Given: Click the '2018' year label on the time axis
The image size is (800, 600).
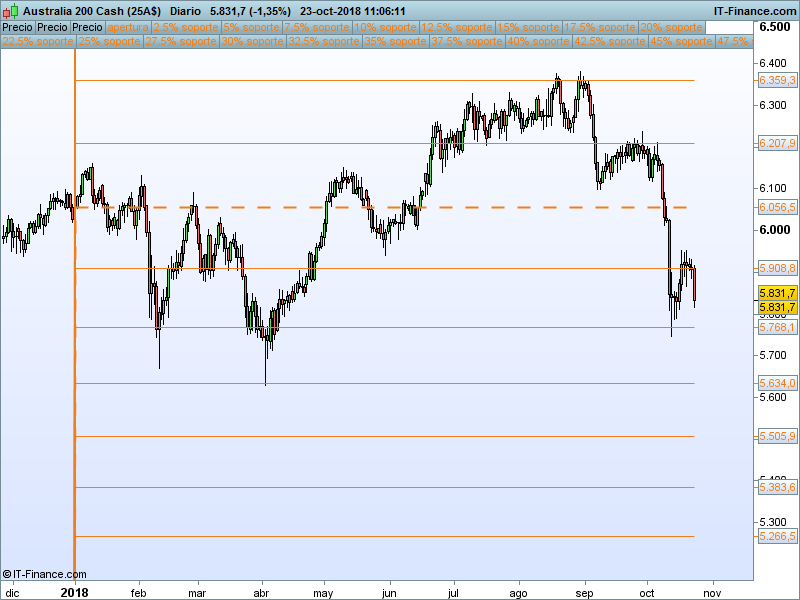Looking at the screenshot, I should [74, 593].
